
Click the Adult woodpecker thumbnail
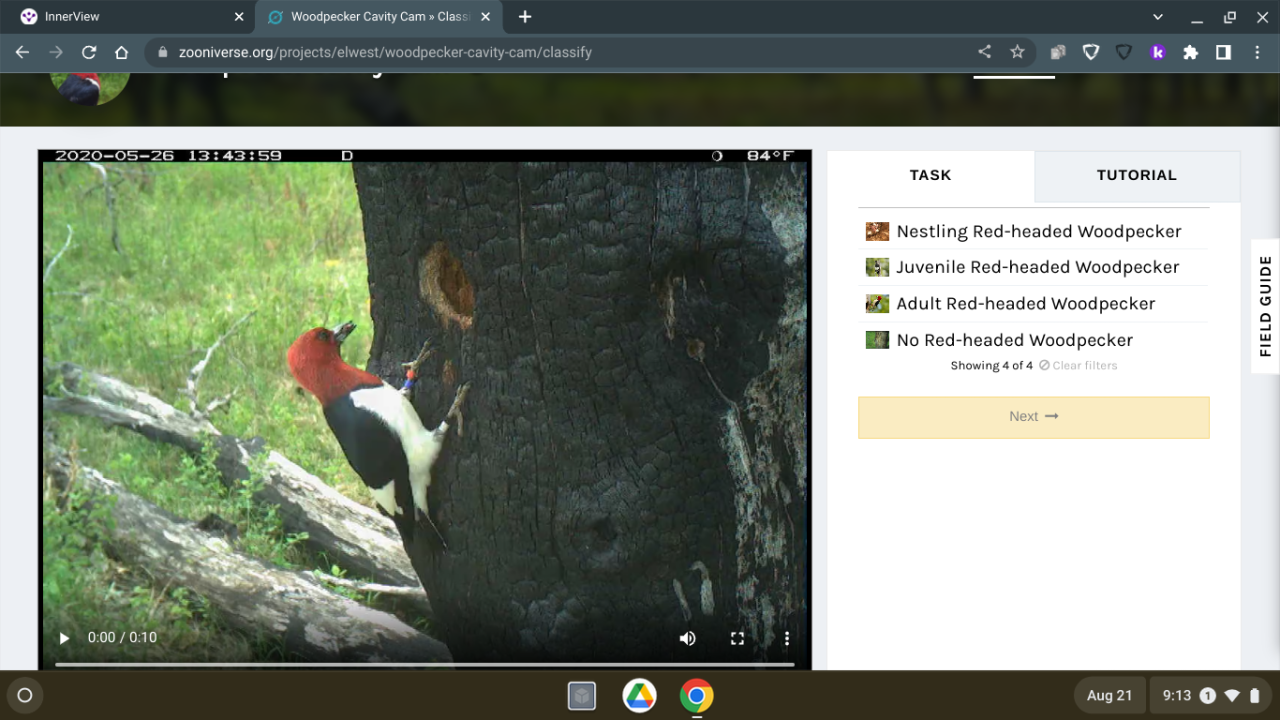pos(877,303)
